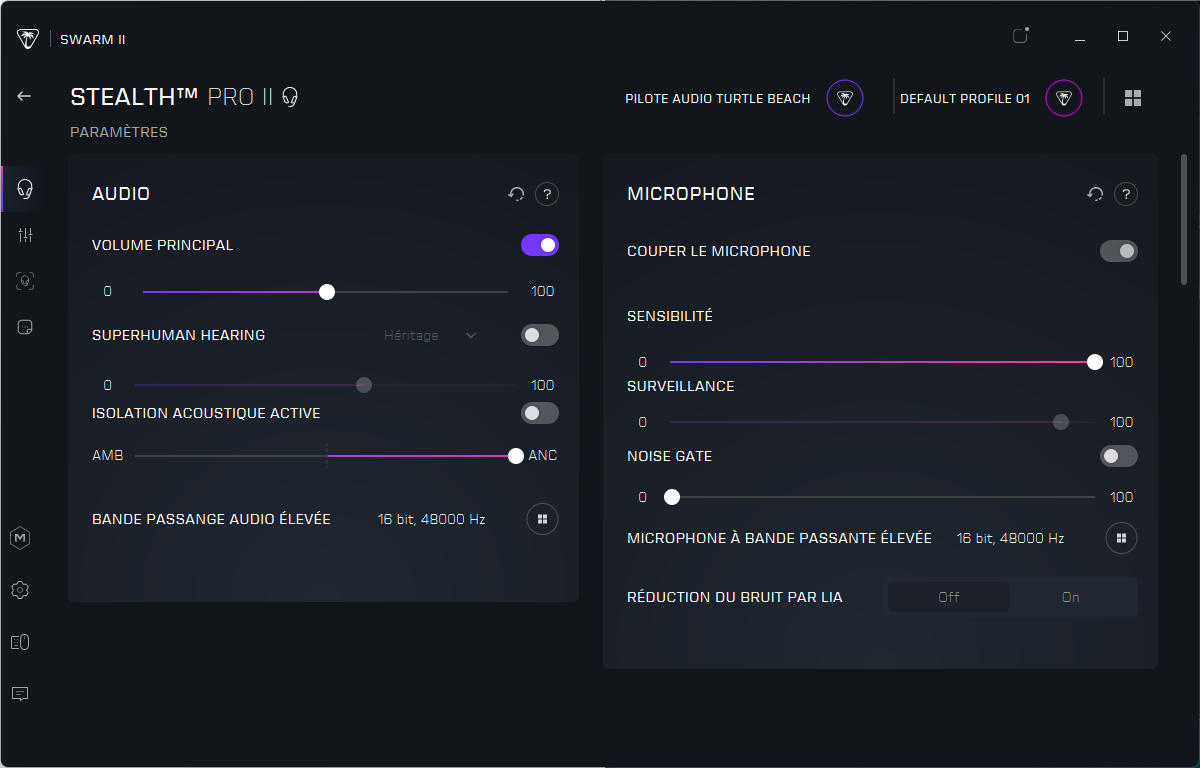
Task: Toggle Couper le Microphone switch
Action: click(1119, 251)
